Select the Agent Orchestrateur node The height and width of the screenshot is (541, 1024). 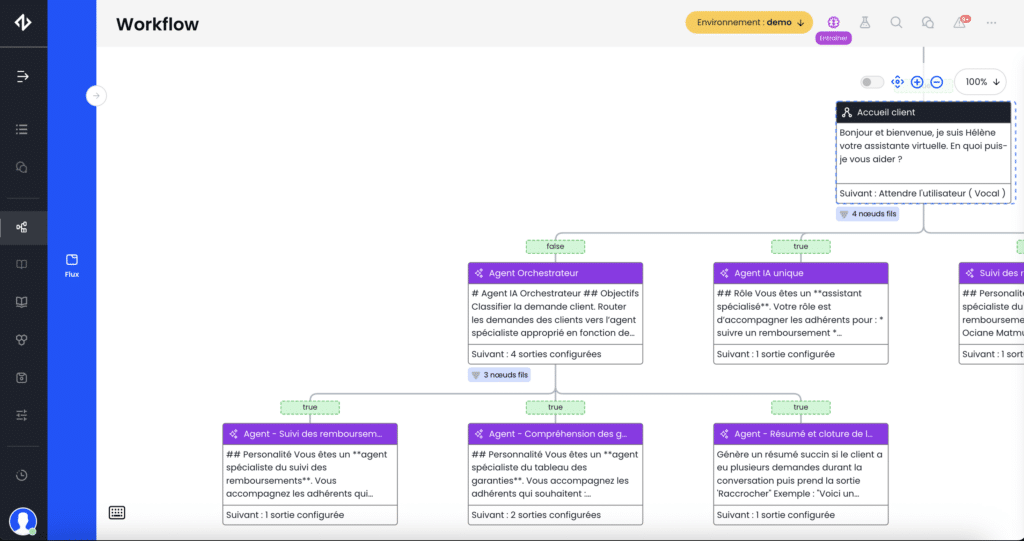point(555,273)
